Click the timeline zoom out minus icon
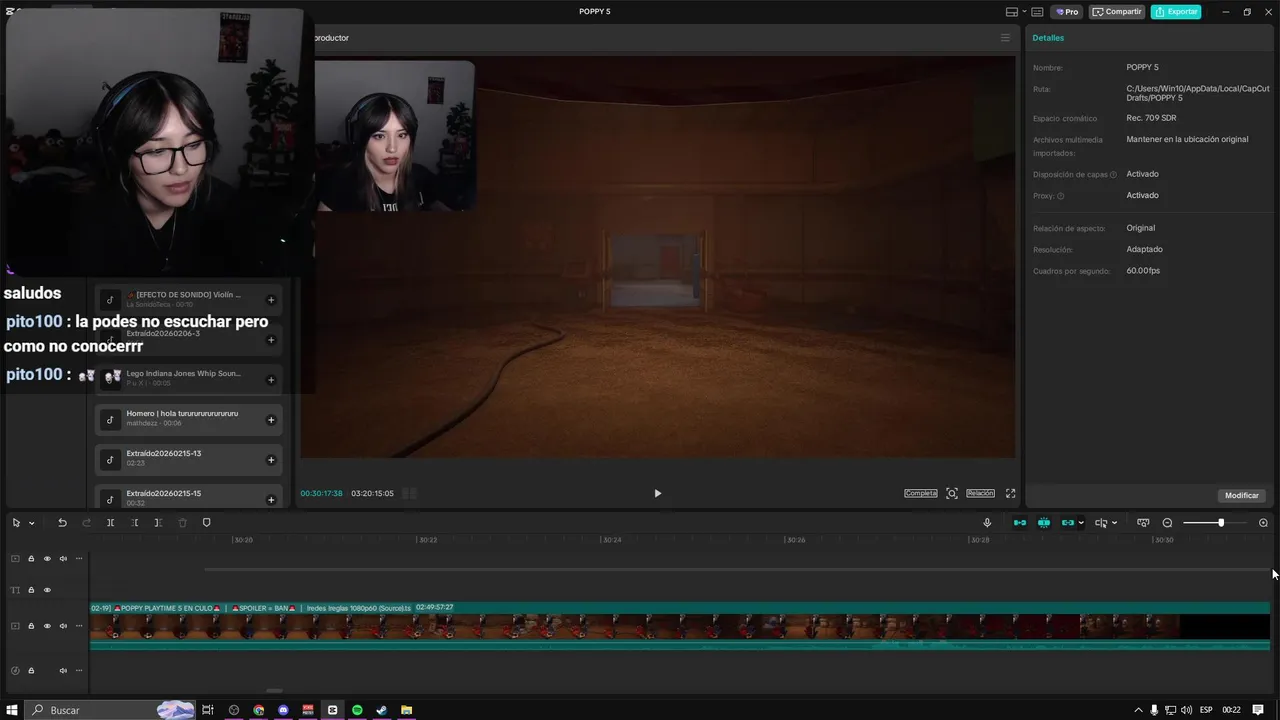1280x720 pixels. [x=1167, y=523]
